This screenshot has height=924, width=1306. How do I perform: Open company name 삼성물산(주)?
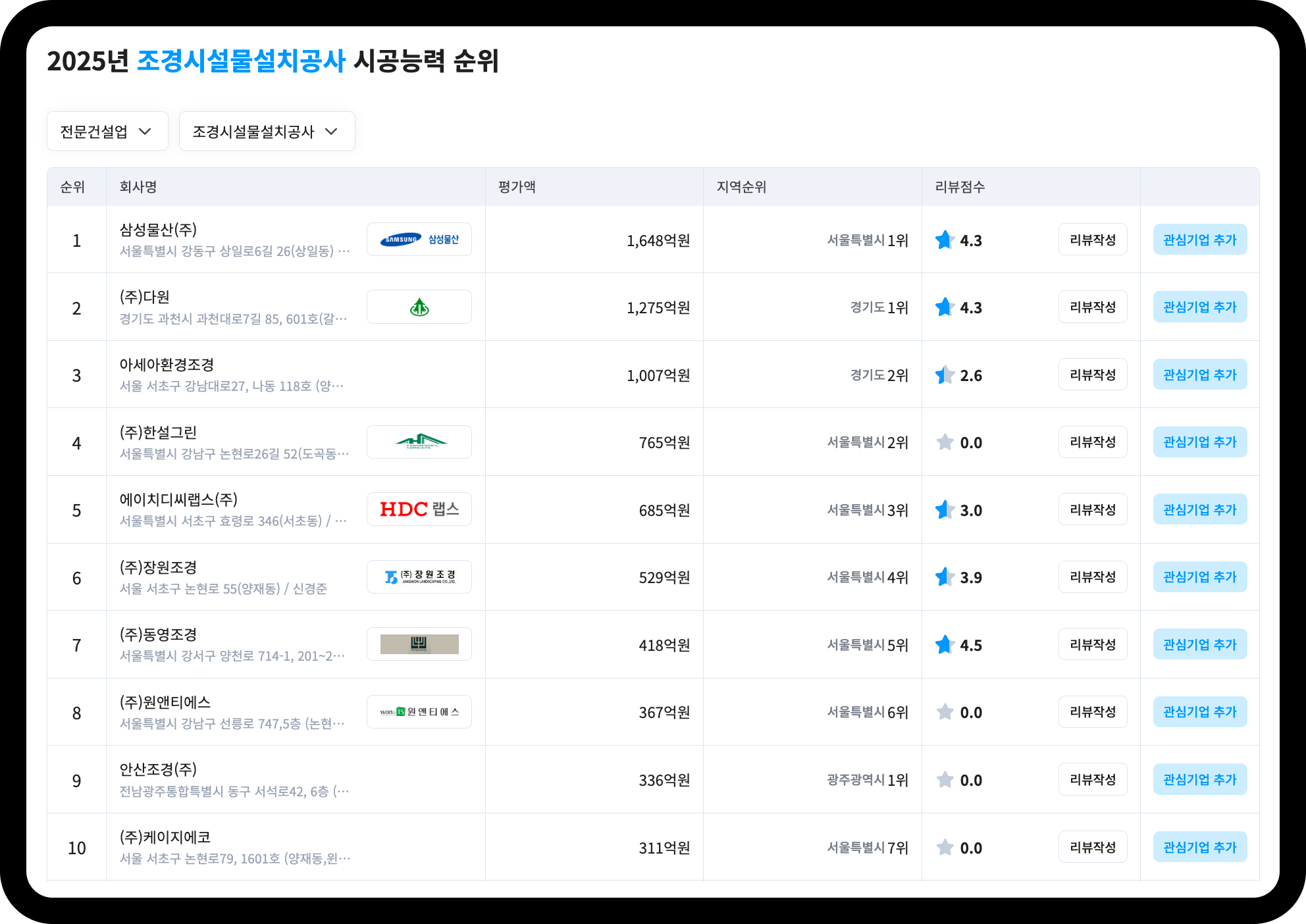pos(158,230)
